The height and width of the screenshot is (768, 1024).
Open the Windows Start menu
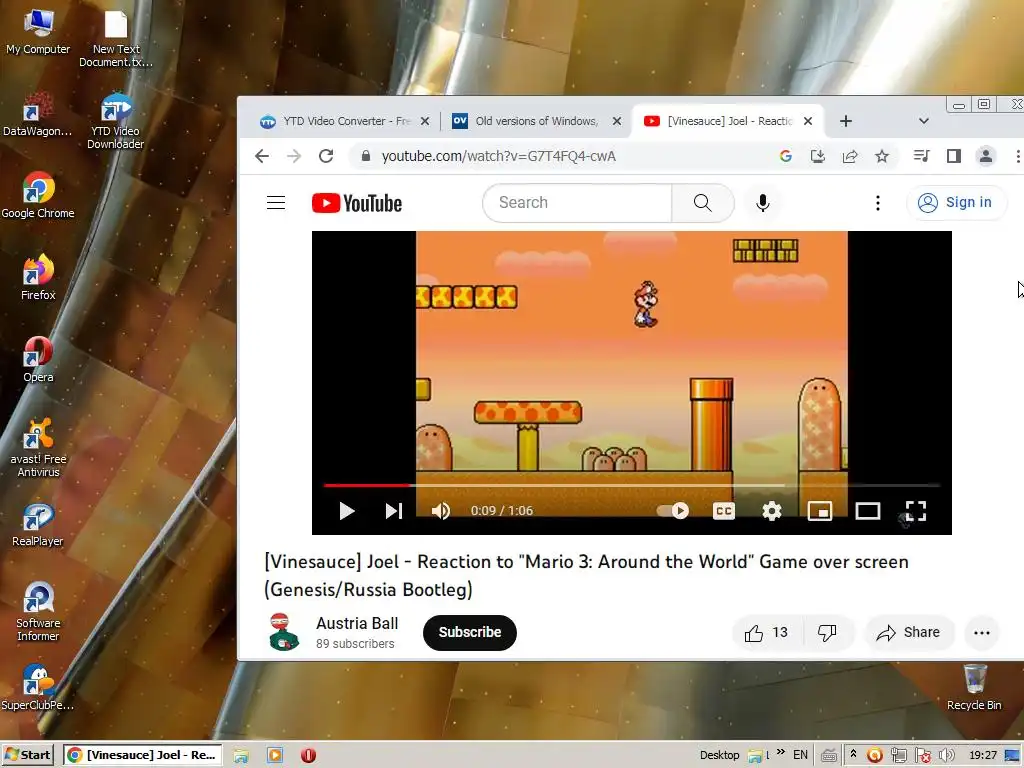pyautogui.click(x=28, y=755)
